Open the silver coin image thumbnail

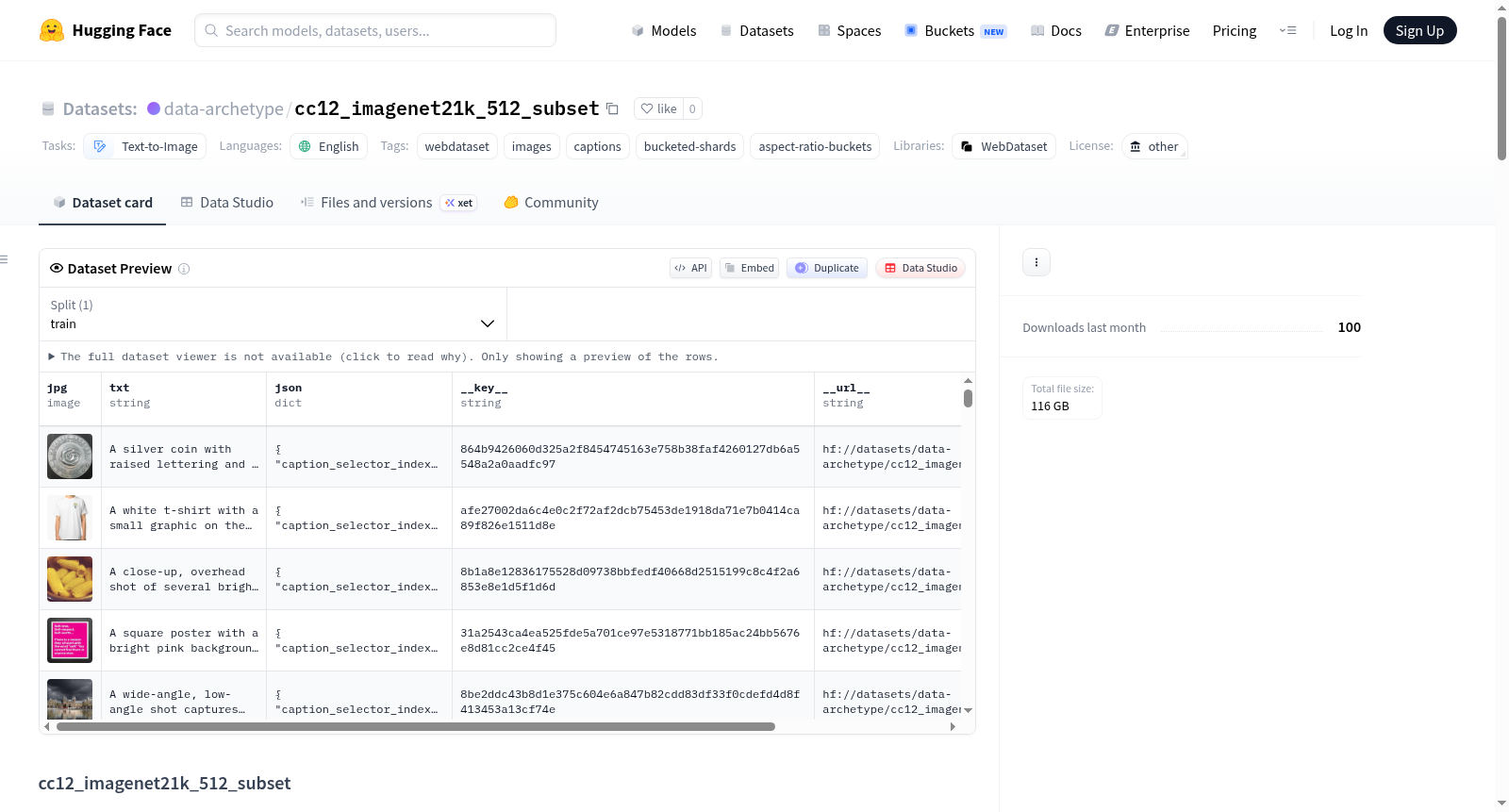pos(70,456)
